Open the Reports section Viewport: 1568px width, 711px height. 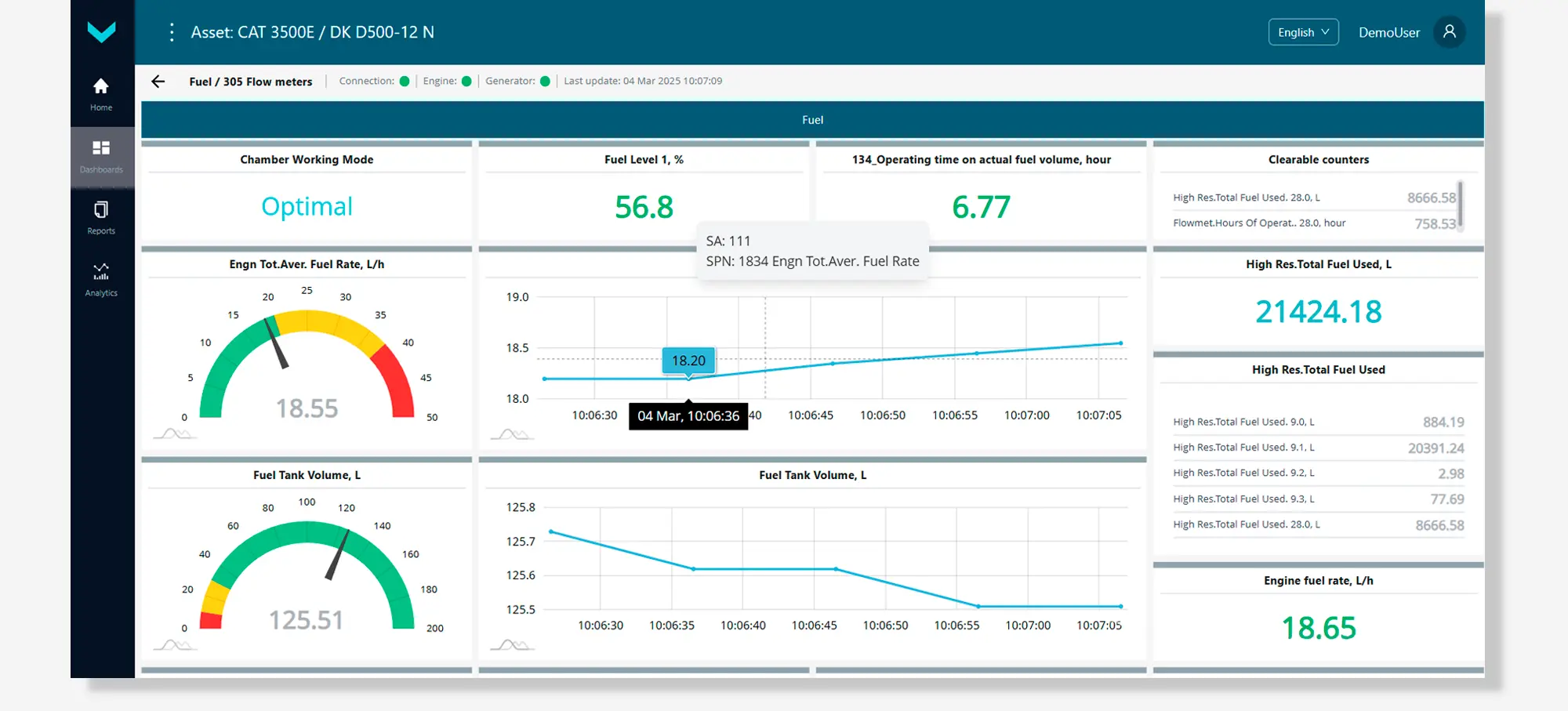point(101,218)
